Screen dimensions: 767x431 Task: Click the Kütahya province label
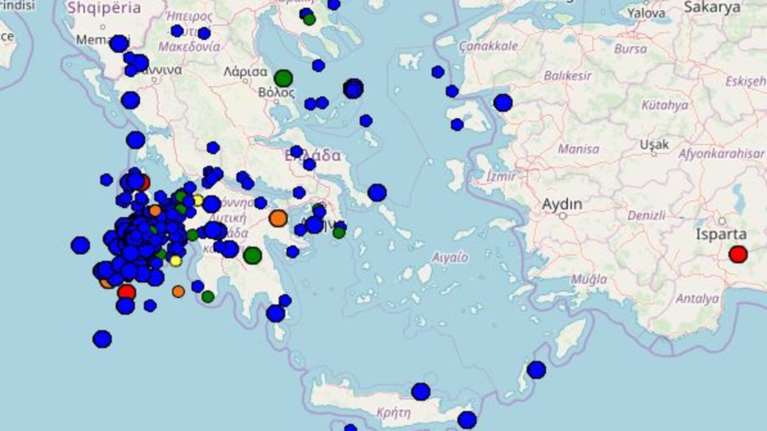[665, 105]
